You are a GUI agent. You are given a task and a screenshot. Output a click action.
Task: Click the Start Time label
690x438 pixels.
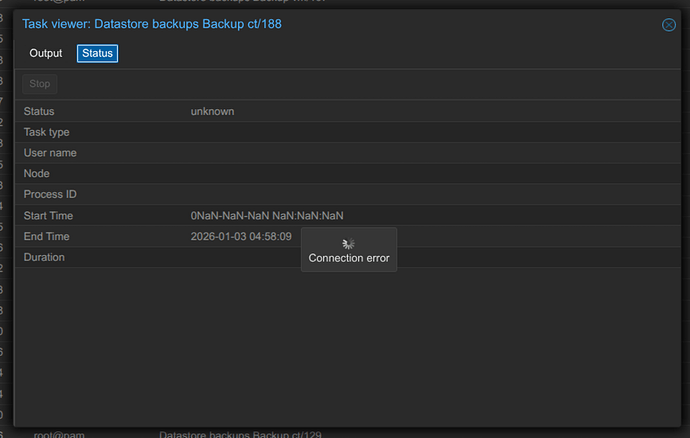tap(48, 216)
